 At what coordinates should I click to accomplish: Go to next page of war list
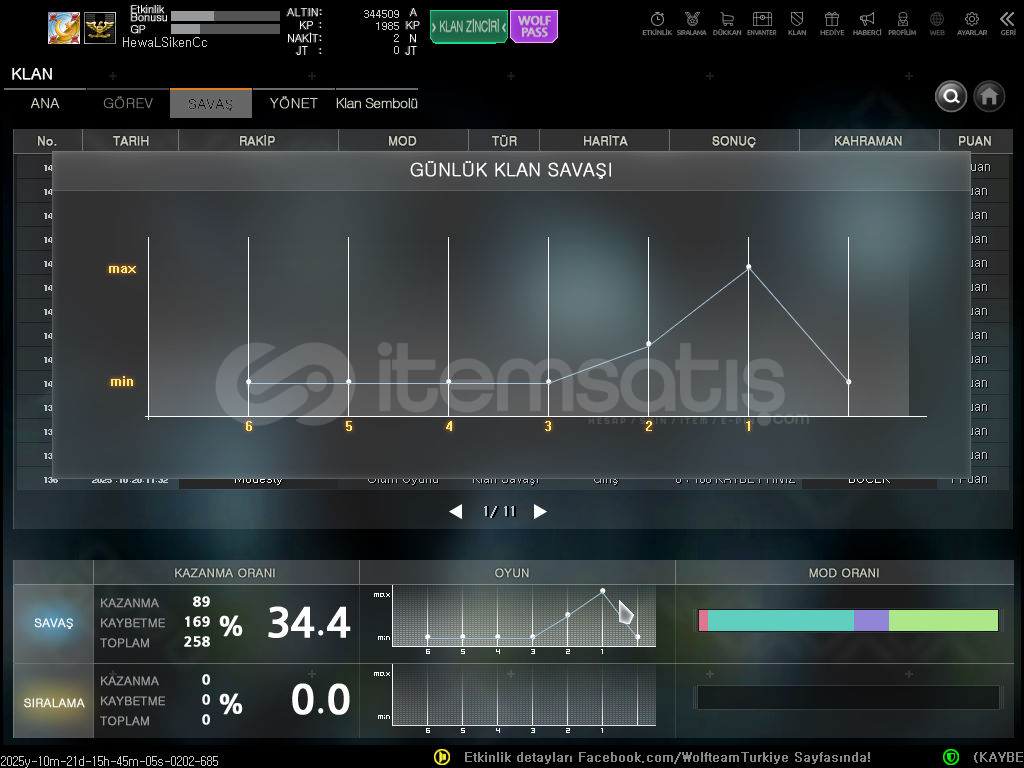(540, 512)
